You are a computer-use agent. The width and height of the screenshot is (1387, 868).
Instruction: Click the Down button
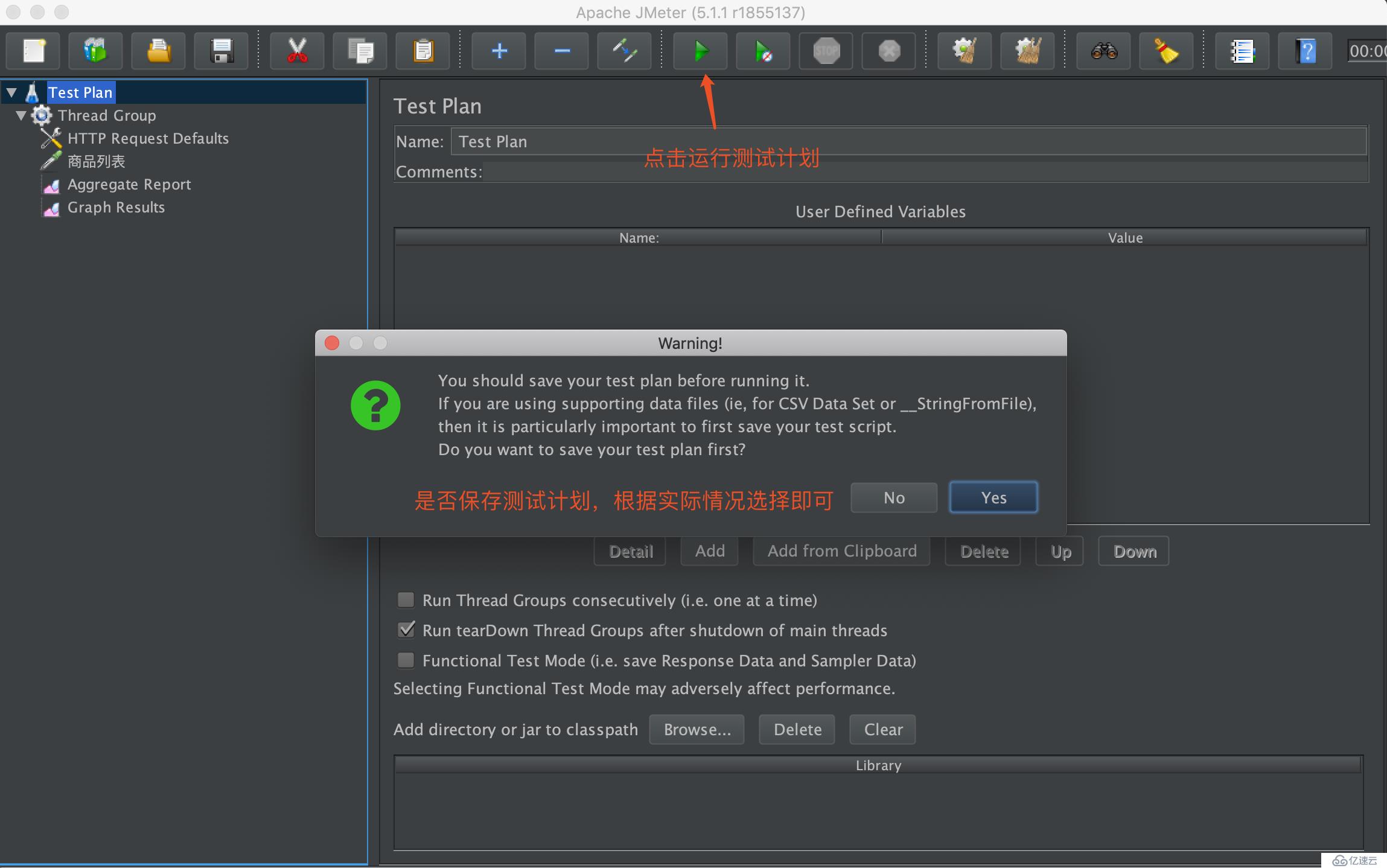1134,551
